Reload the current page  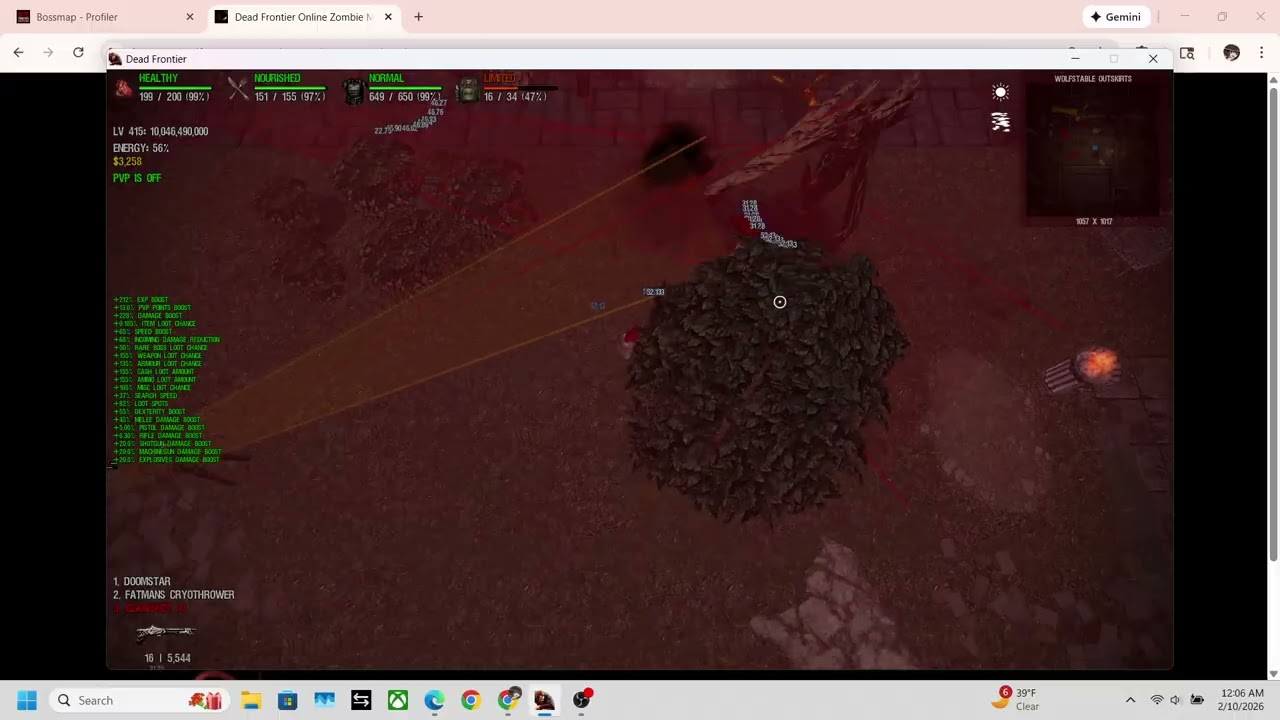coord(78,53)
